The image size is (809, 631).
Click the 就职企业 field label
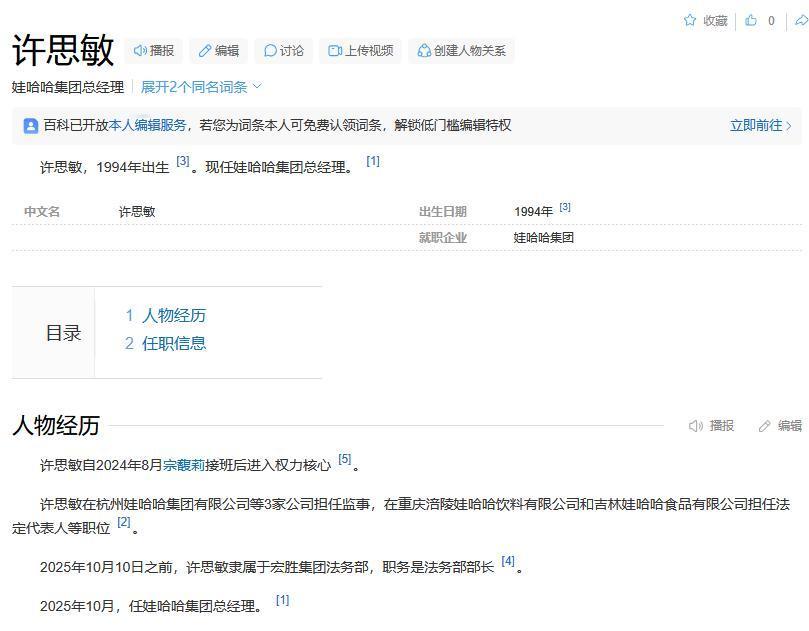pyautogui.click(x=443, y=237)
